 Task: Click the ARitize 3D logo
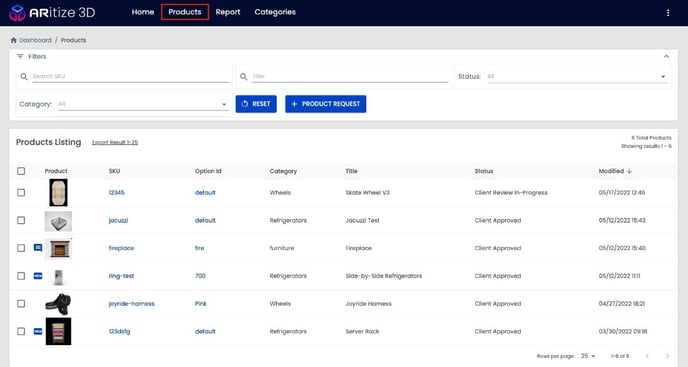click(x=52, y=12)
